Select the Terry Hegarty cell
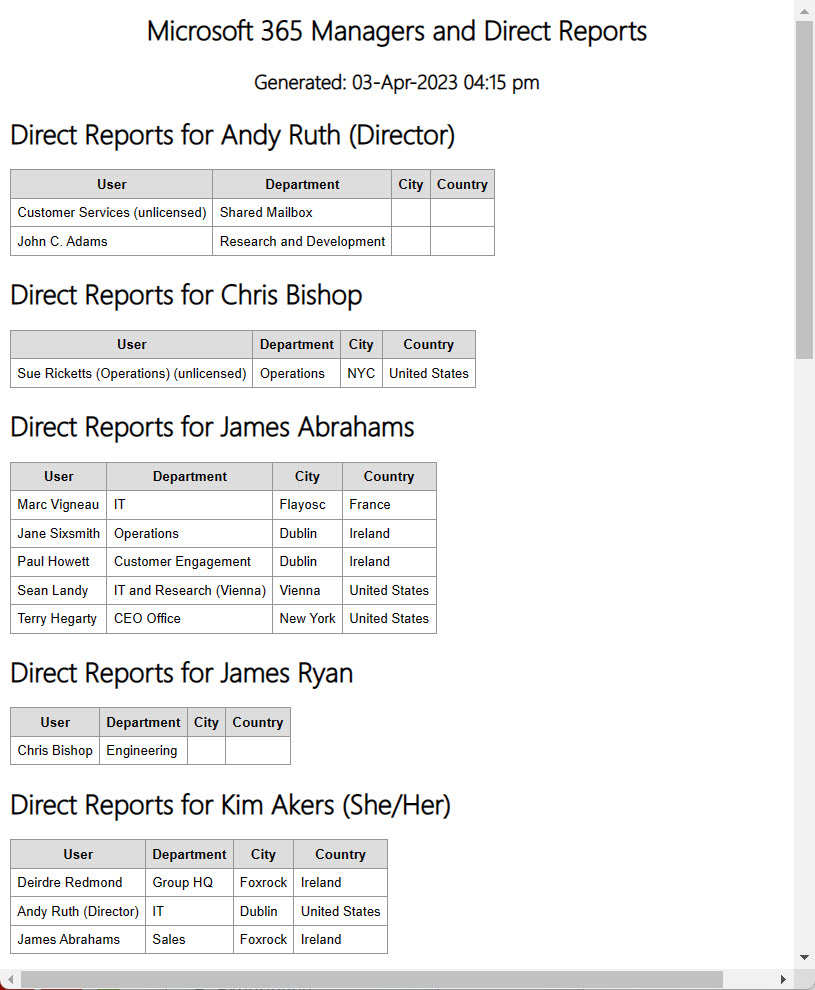Viewport: 815px width, 990px height. [59, 619]
